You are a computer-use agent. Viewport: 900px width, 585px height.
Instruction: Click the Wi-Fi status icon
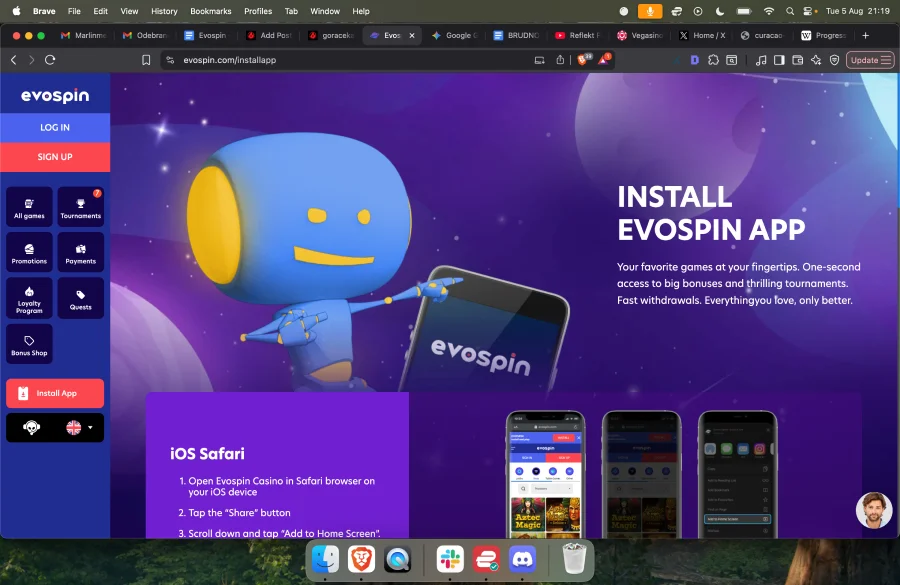click(769, 11)
